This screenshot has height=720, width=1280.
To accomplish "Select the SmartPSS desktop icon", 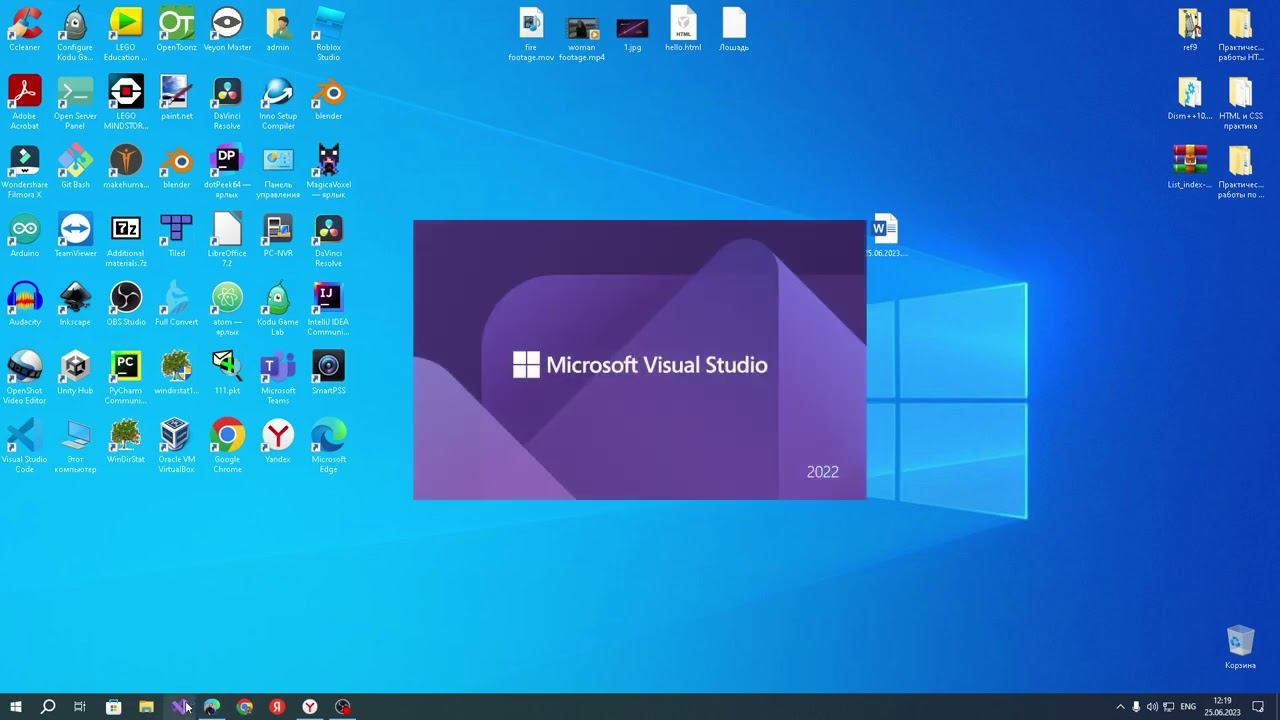I will (x=328, y=374).
